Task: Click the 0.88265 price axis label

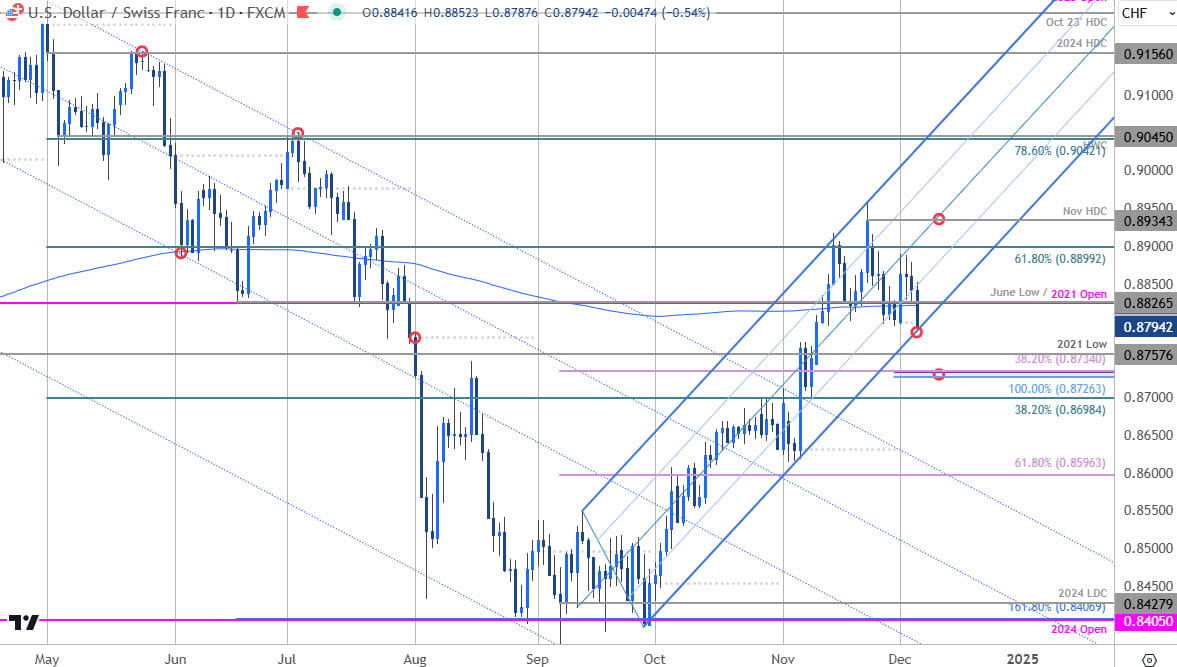Action: (x=1146, y=303)
